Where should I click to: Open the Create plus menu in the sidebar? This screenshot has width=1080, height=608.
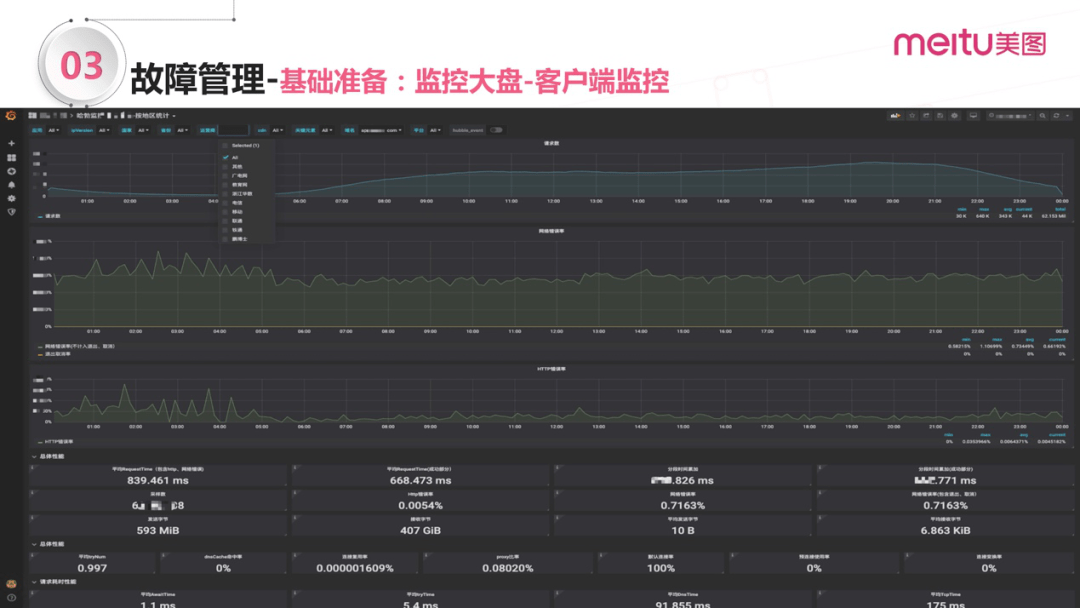11,143
